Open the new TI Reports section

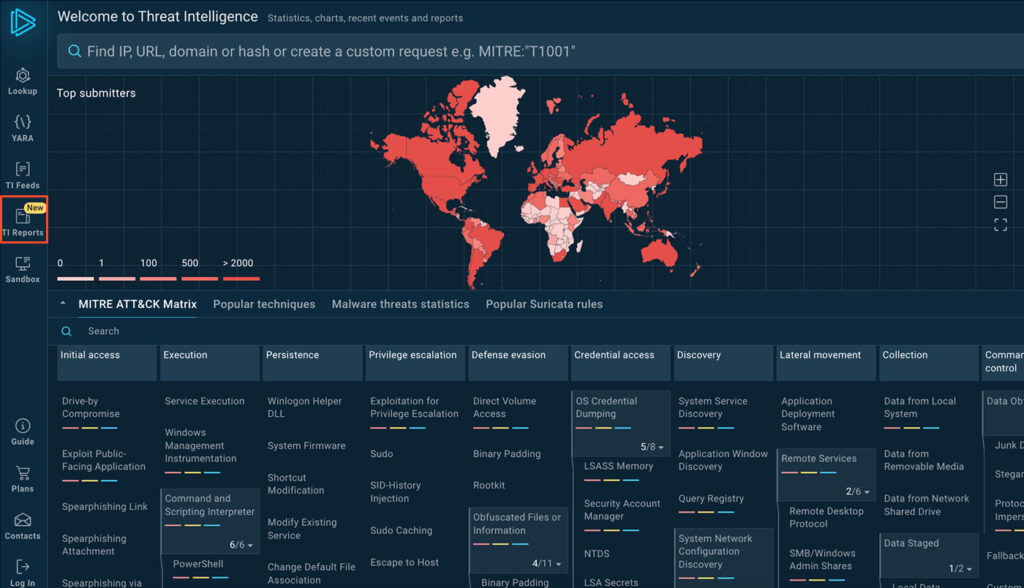tap(23, 220)
